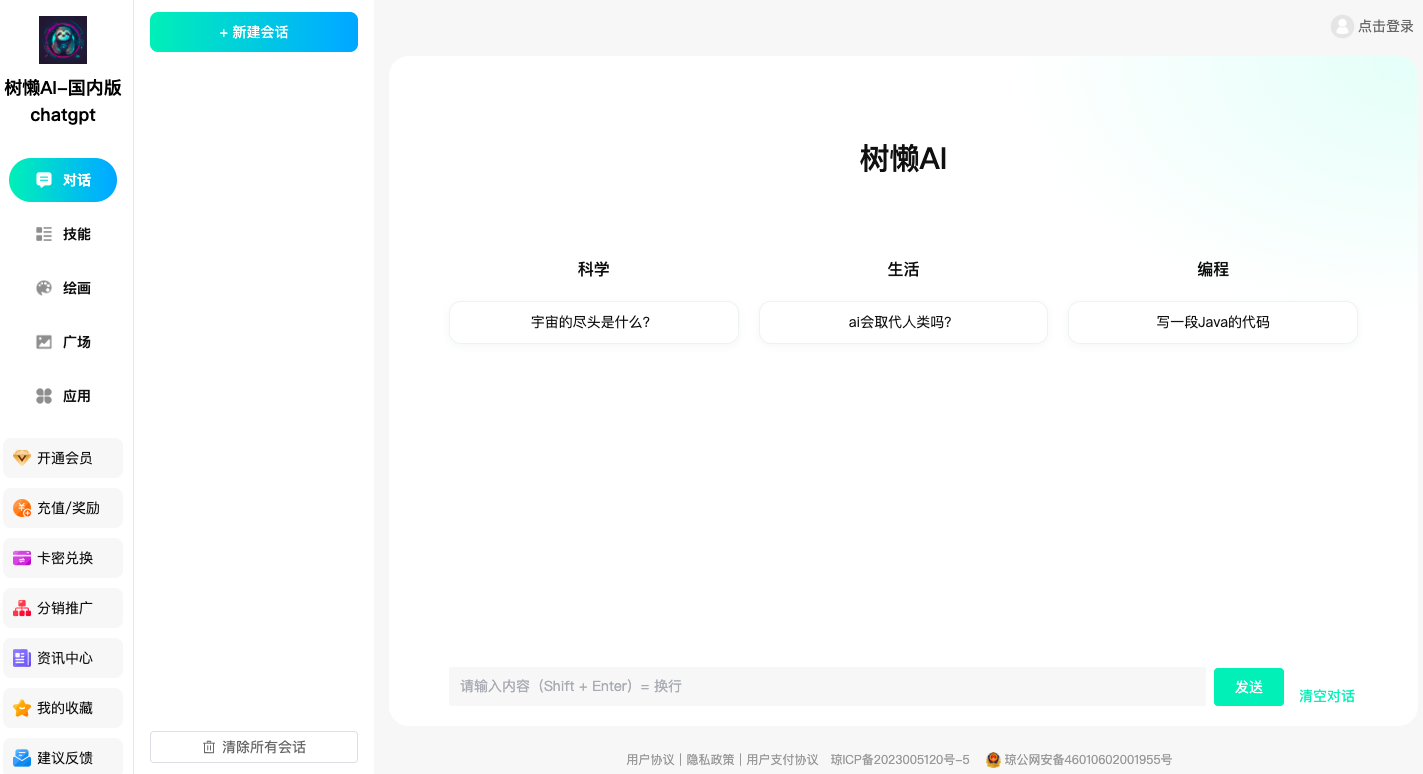1423x774 pixels.
Task: Click the chat bubble icon beside 对话
Action: [44, 180]
